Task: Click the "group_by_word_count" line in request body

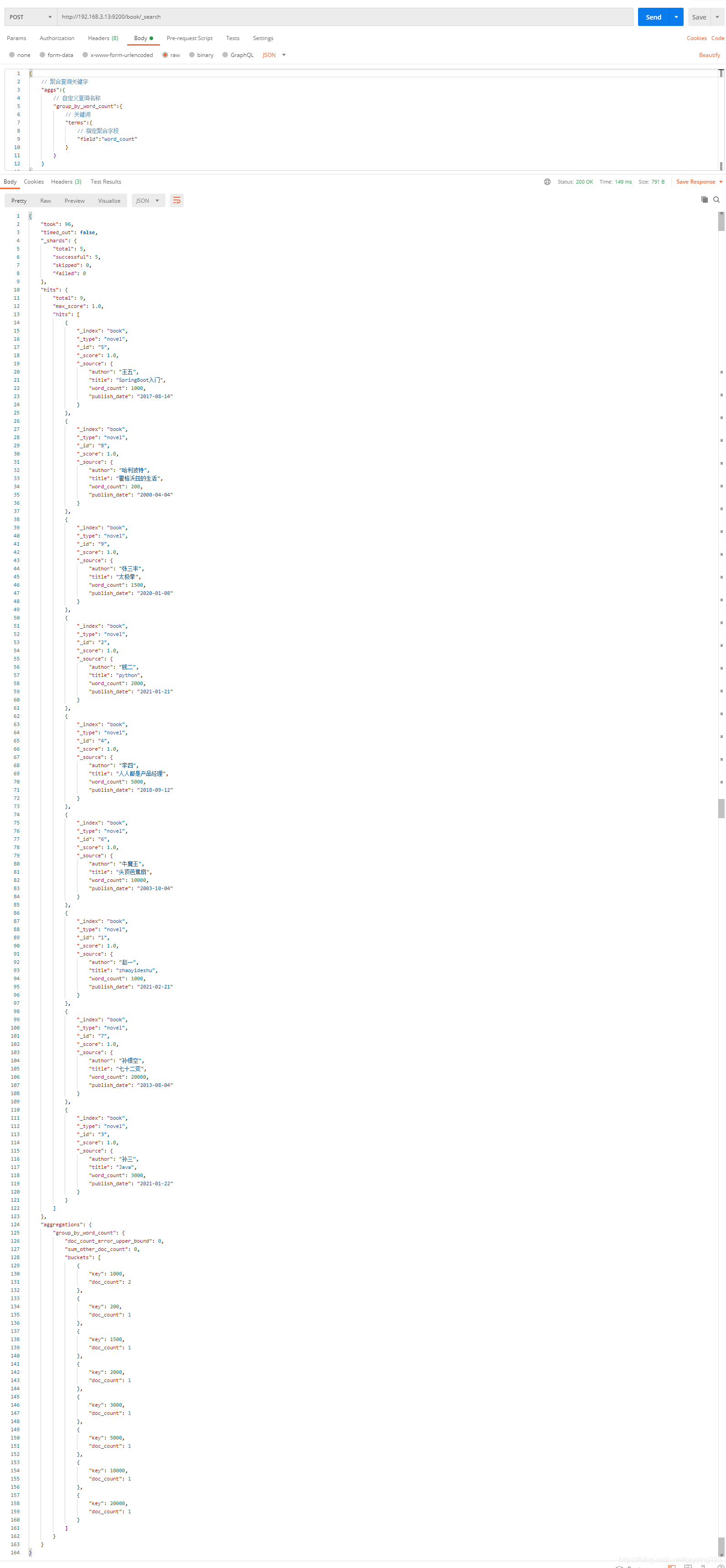Action: point(87,107)
